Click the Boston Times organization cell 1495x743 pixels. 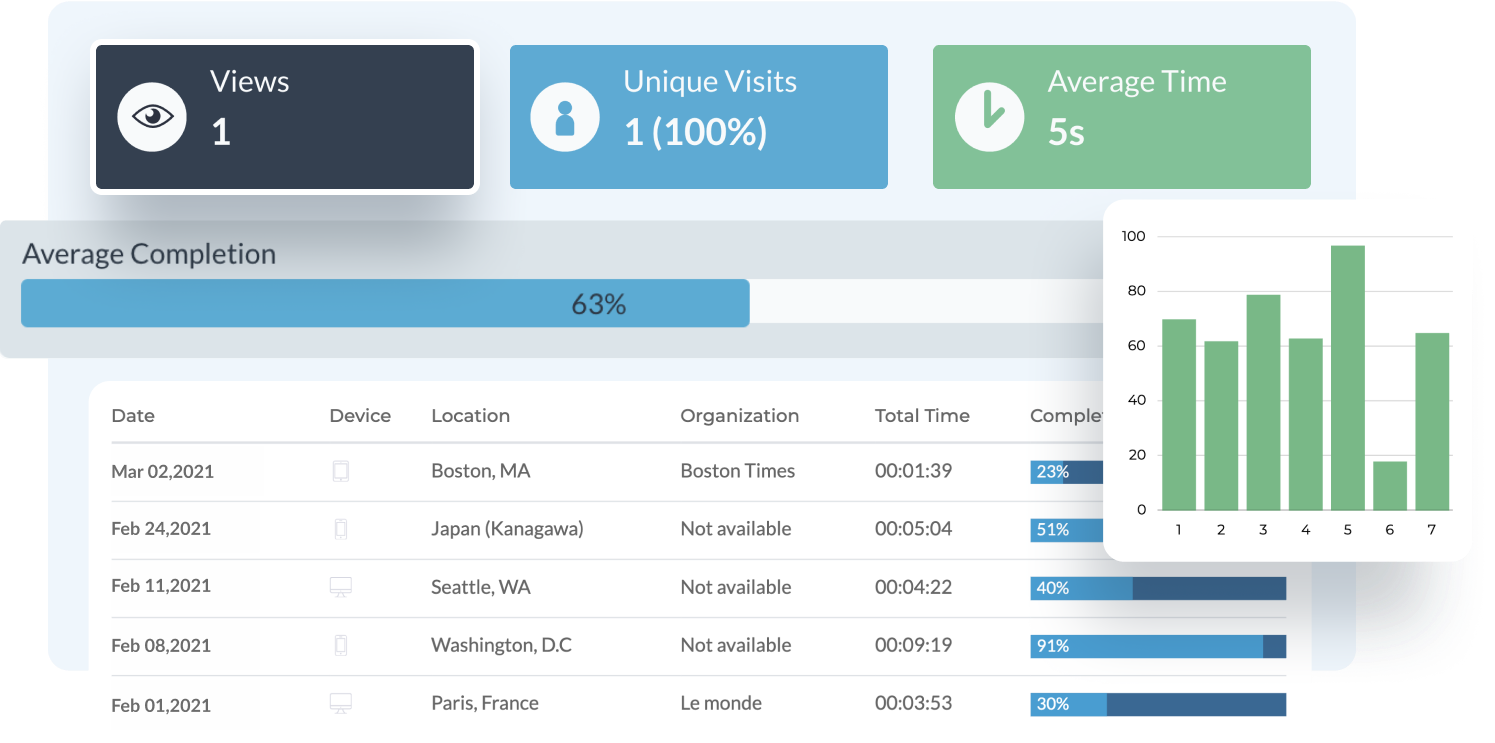tap(738, 471)
